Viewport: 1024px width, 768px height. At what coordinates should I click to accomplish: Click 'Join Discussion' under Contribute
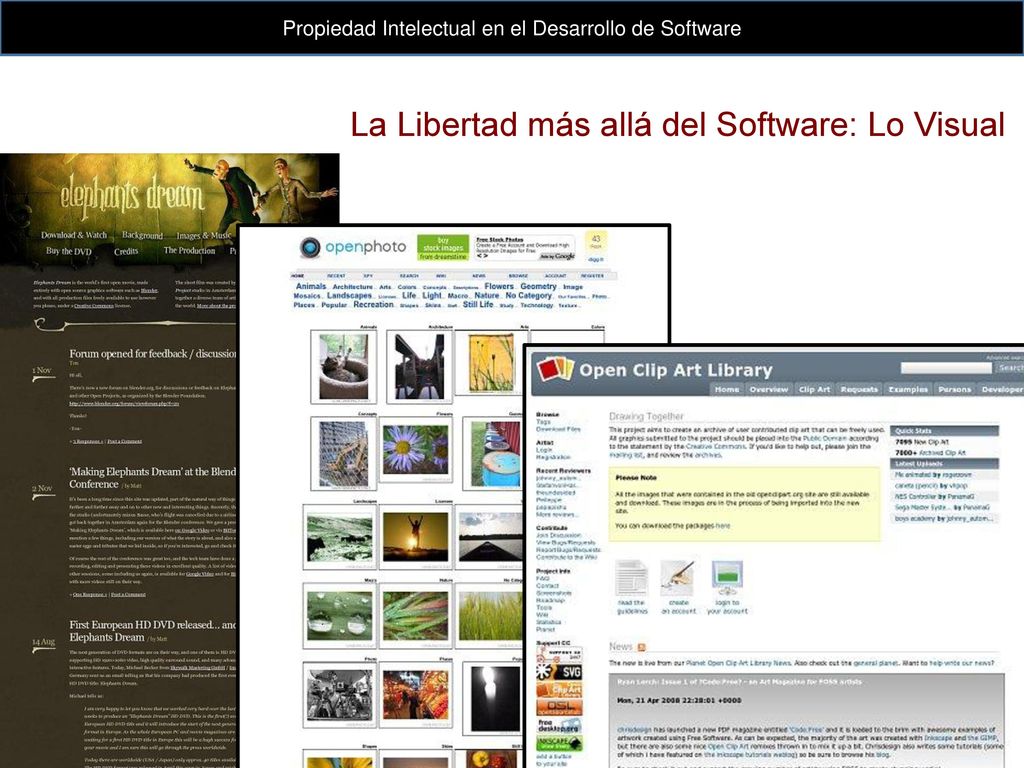click(x=558, y=535)
